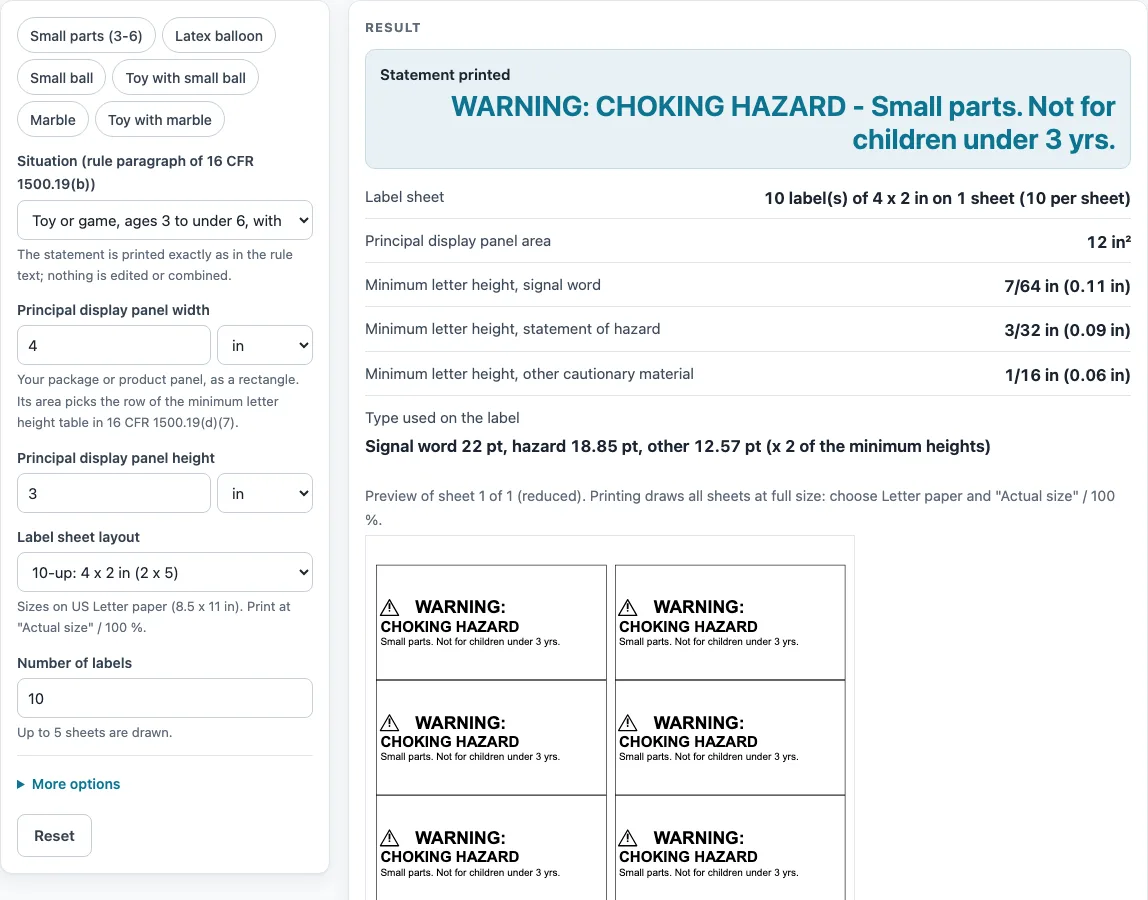Screen dimensions: 1148x900
Task: Click the 'Label sheet' row label
Action: tap(404, 197)
